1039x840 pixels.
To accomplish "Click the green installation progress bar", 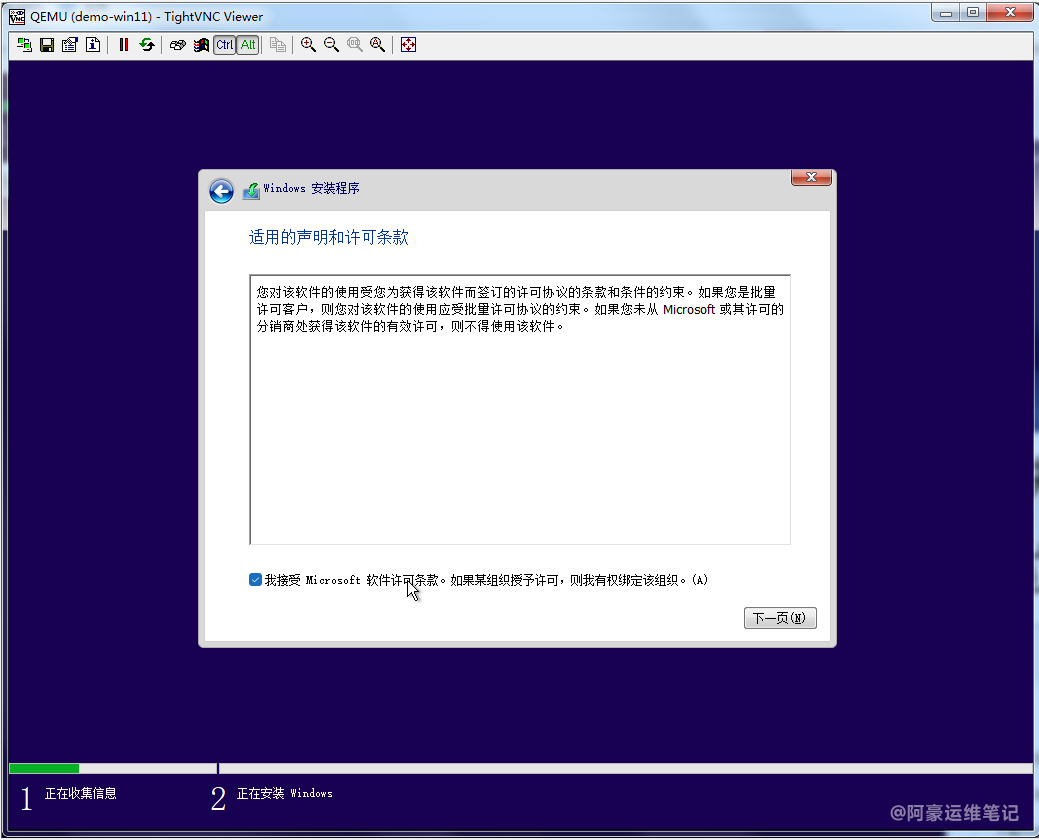I will [x=44, y=768].
